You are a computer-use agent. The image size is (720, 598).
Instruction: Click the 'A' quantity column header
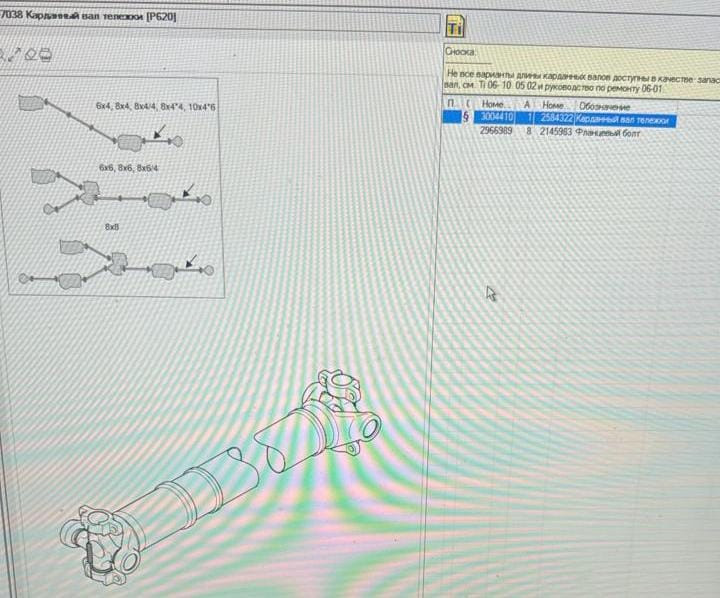coord(527,105)
